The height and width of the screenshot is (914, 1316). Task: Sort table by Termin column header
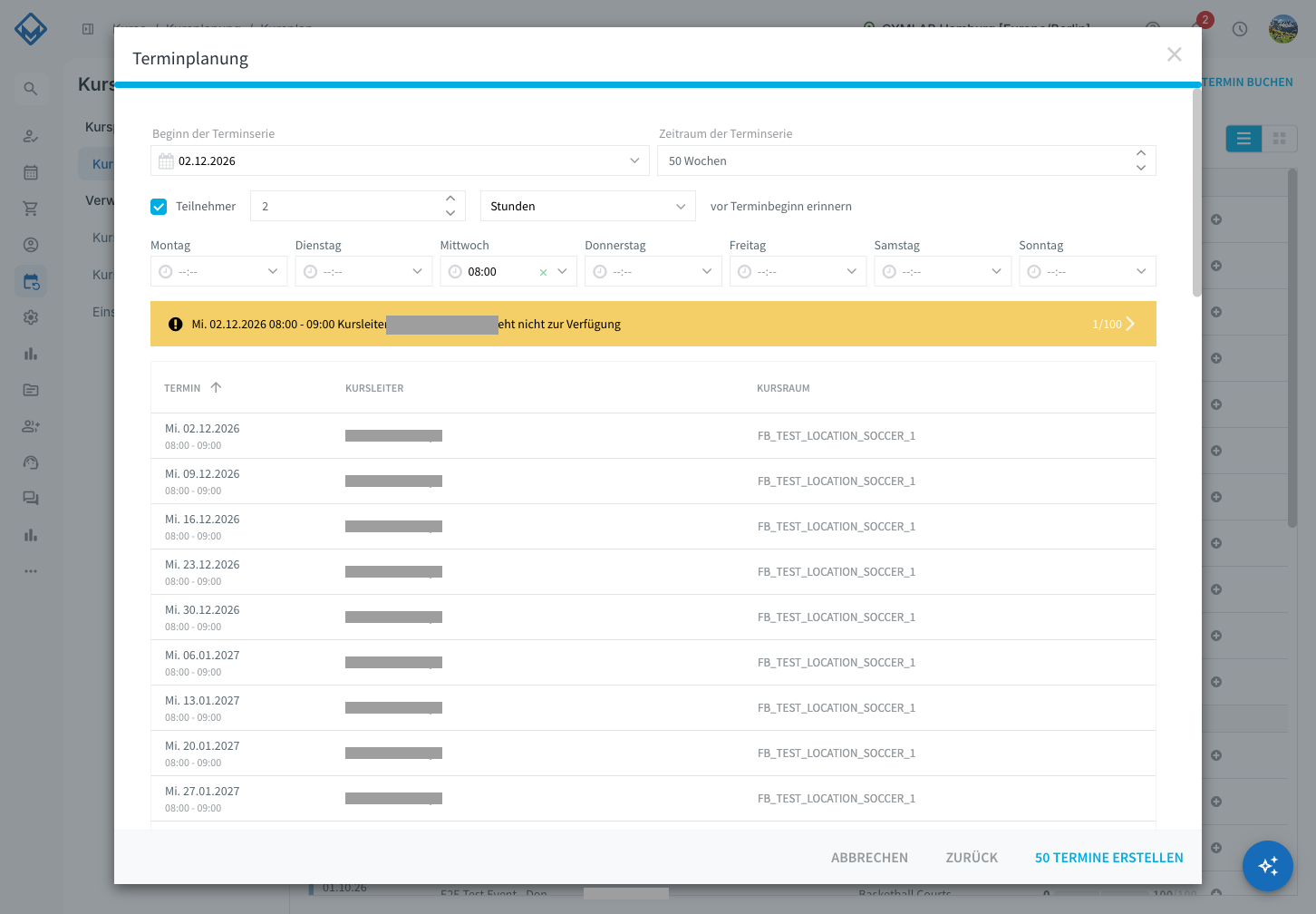(x=192, y=388)
